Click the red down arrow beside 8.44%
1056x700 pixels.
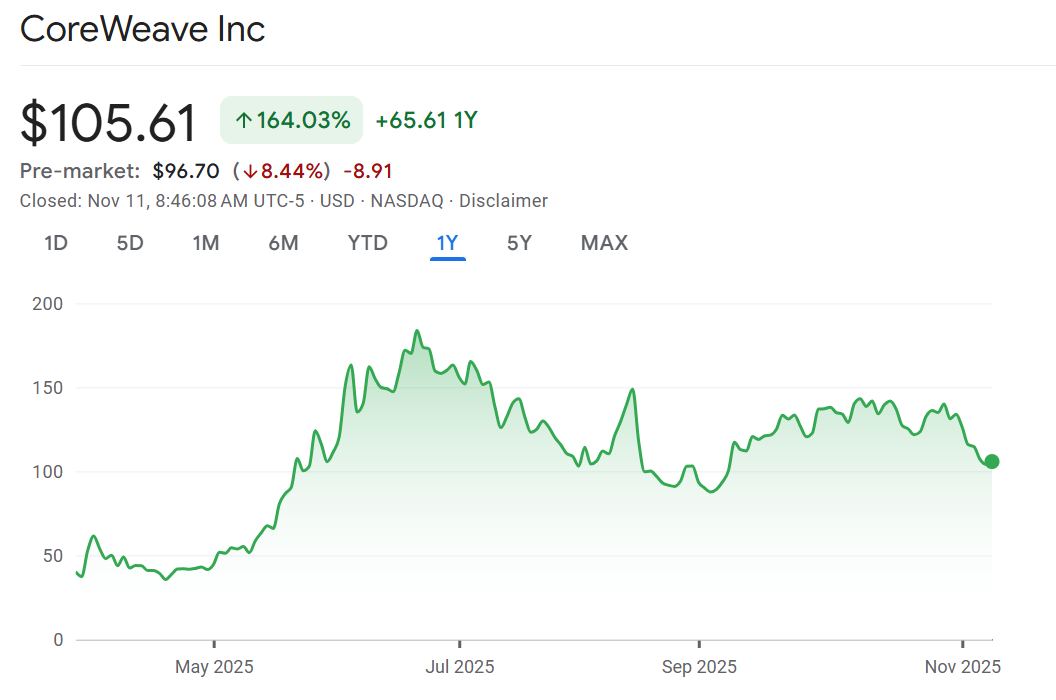251,171
